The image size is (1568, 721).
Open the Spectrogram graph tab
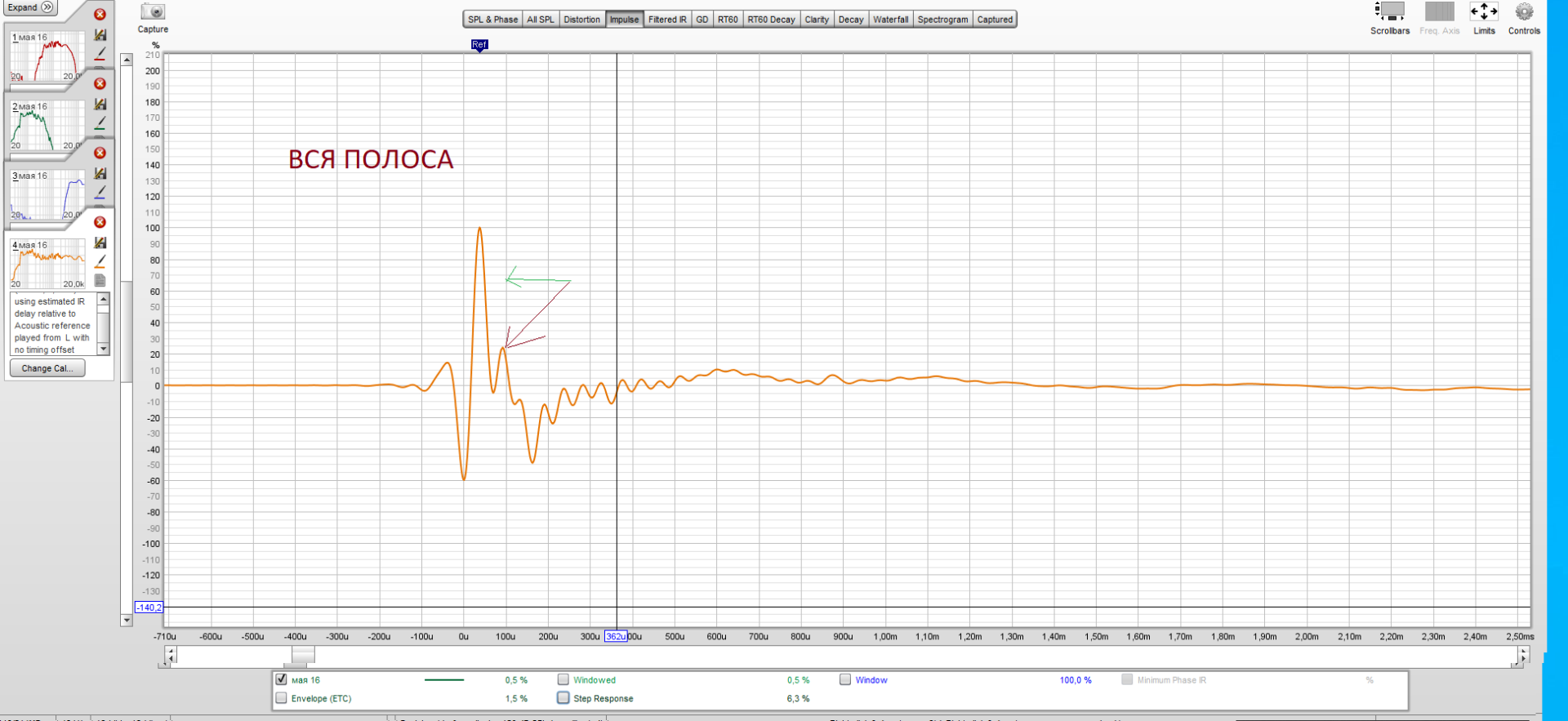click(942, 20)
